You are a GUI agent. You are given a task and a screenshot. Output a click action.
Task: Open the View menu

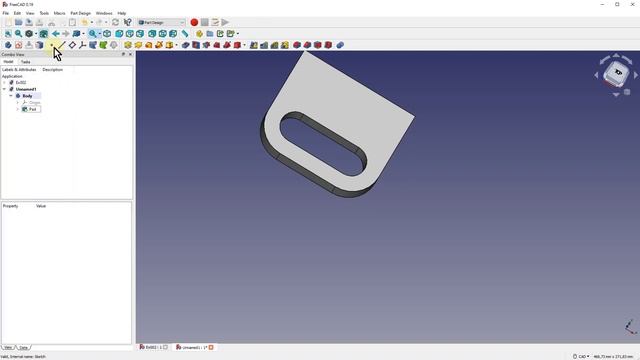30,13
